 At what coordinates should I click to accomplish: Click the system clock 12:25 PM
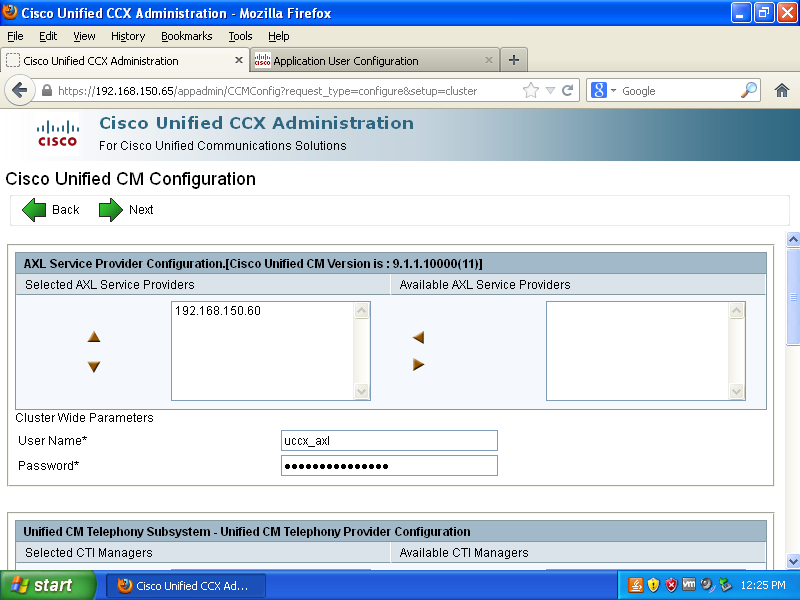(763, 585)
